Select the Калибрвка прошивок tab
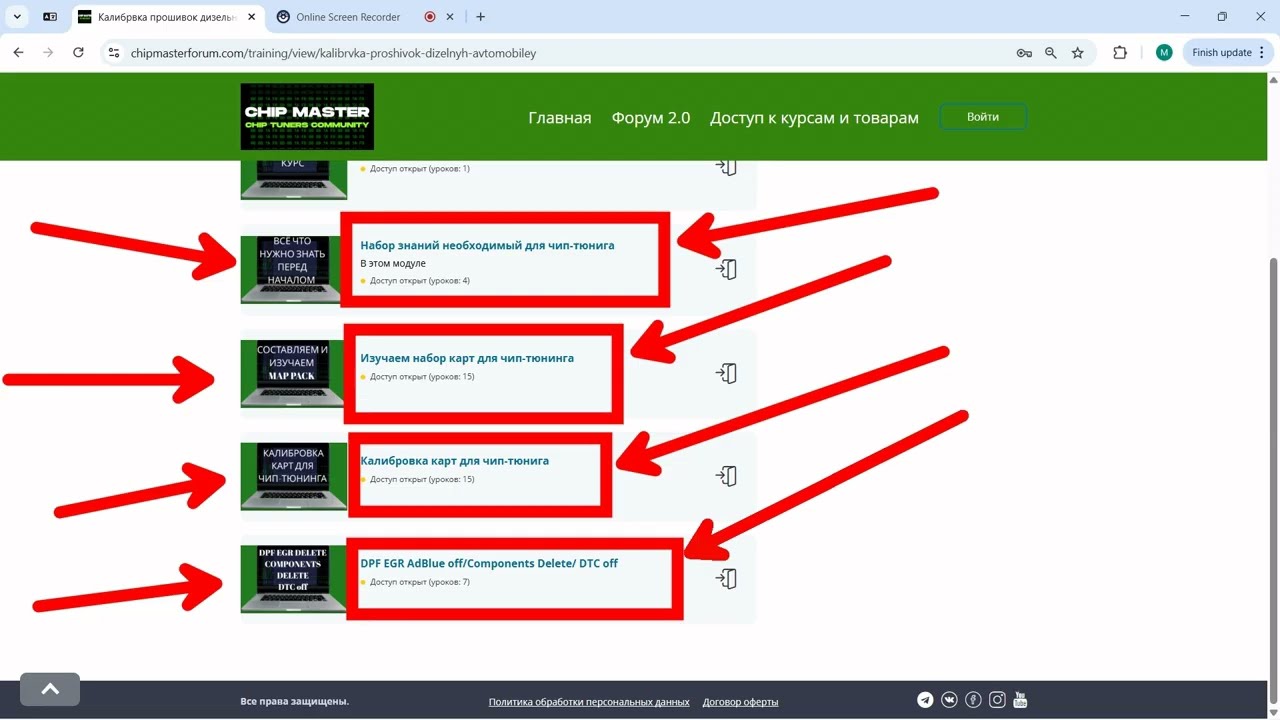 (165, 17)
